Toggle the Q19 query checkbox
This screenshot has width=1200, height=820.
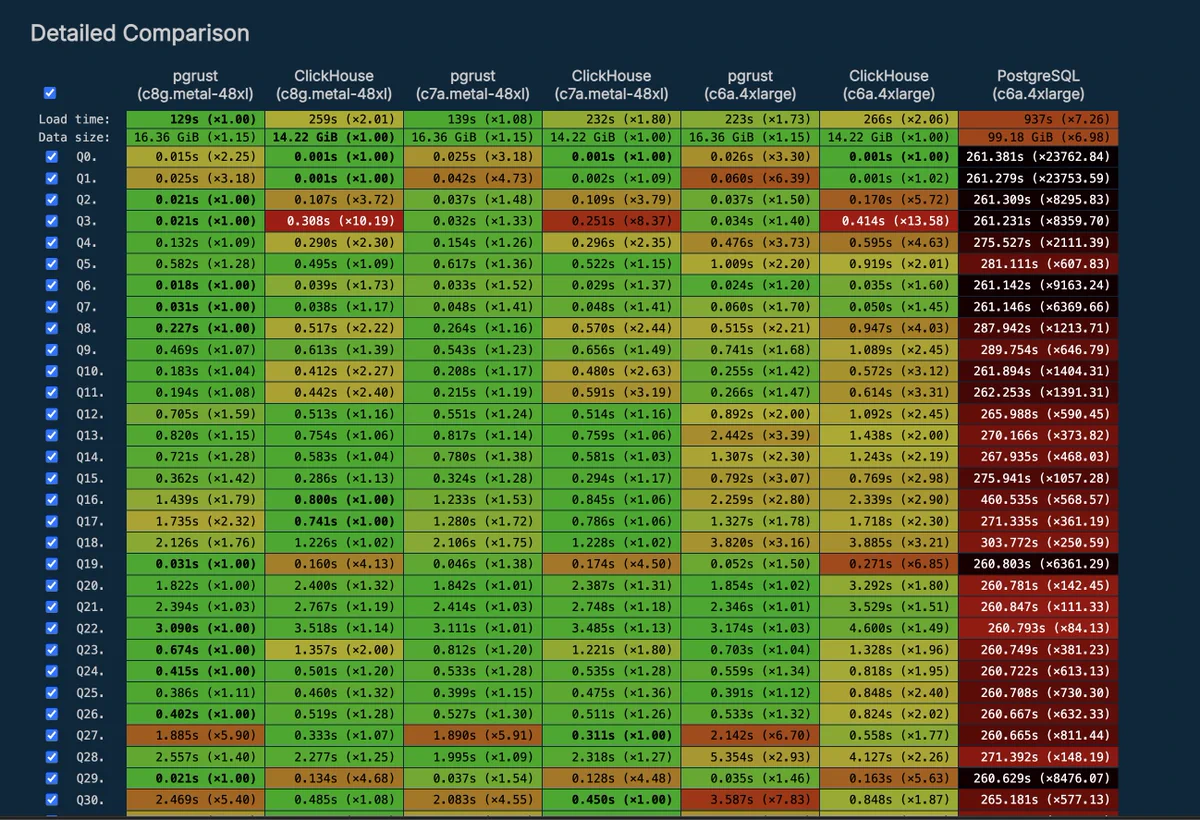point(51,563)
